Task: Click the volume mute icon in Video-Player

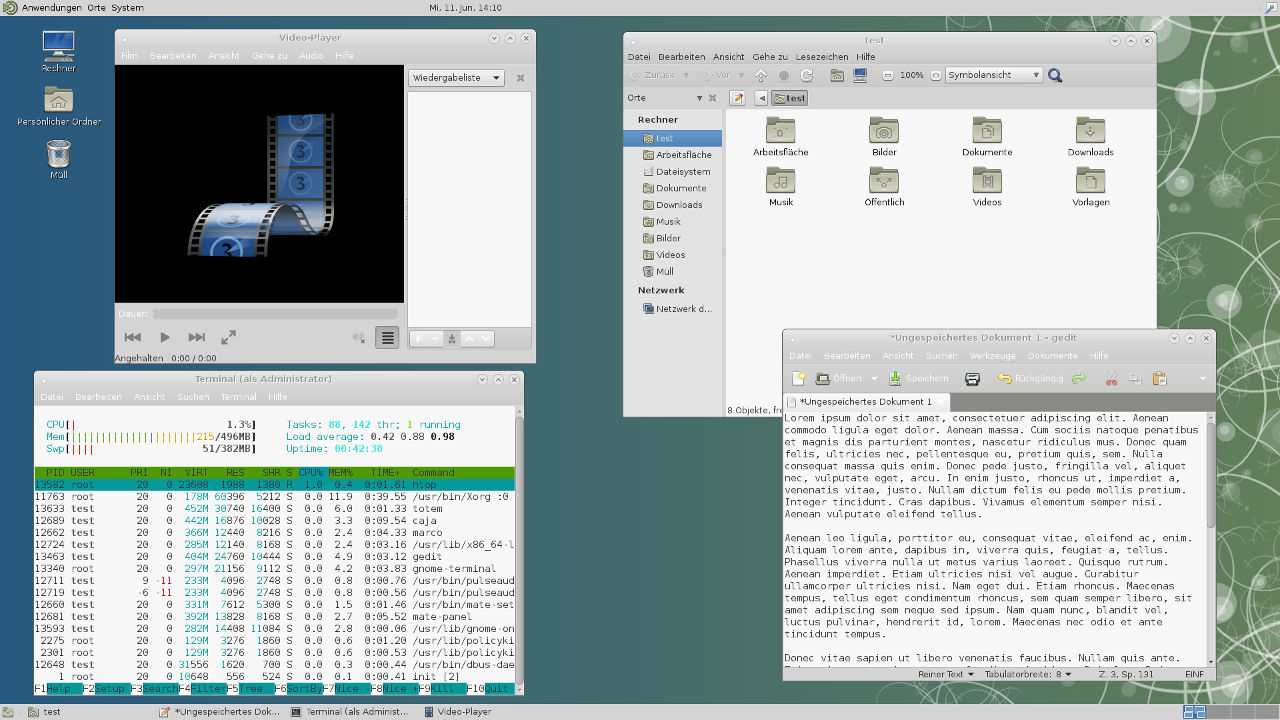Action: click(x=359, y=338)
